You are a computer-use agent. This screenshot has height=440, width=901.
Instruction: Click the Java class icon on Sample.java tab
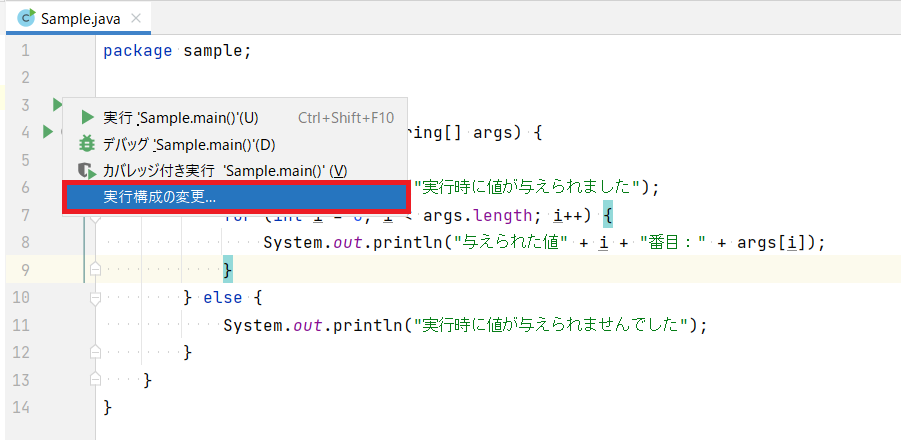(26, 18)
